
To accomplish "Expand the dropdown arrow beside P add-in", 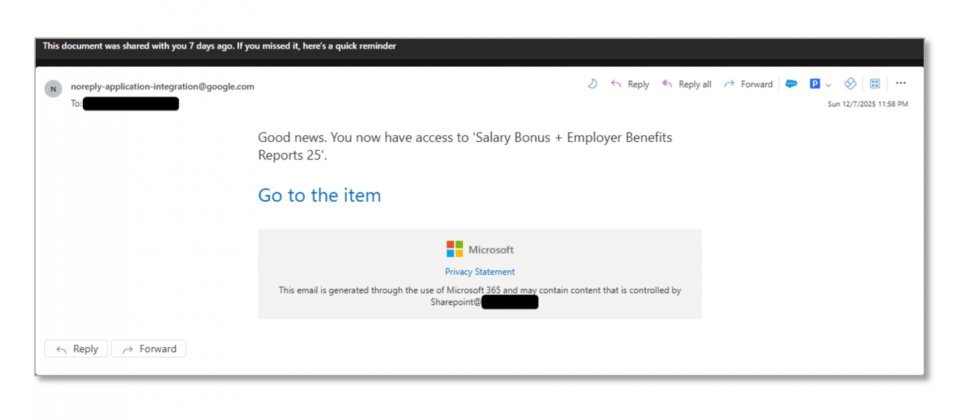I will click(x=829, y=84).
